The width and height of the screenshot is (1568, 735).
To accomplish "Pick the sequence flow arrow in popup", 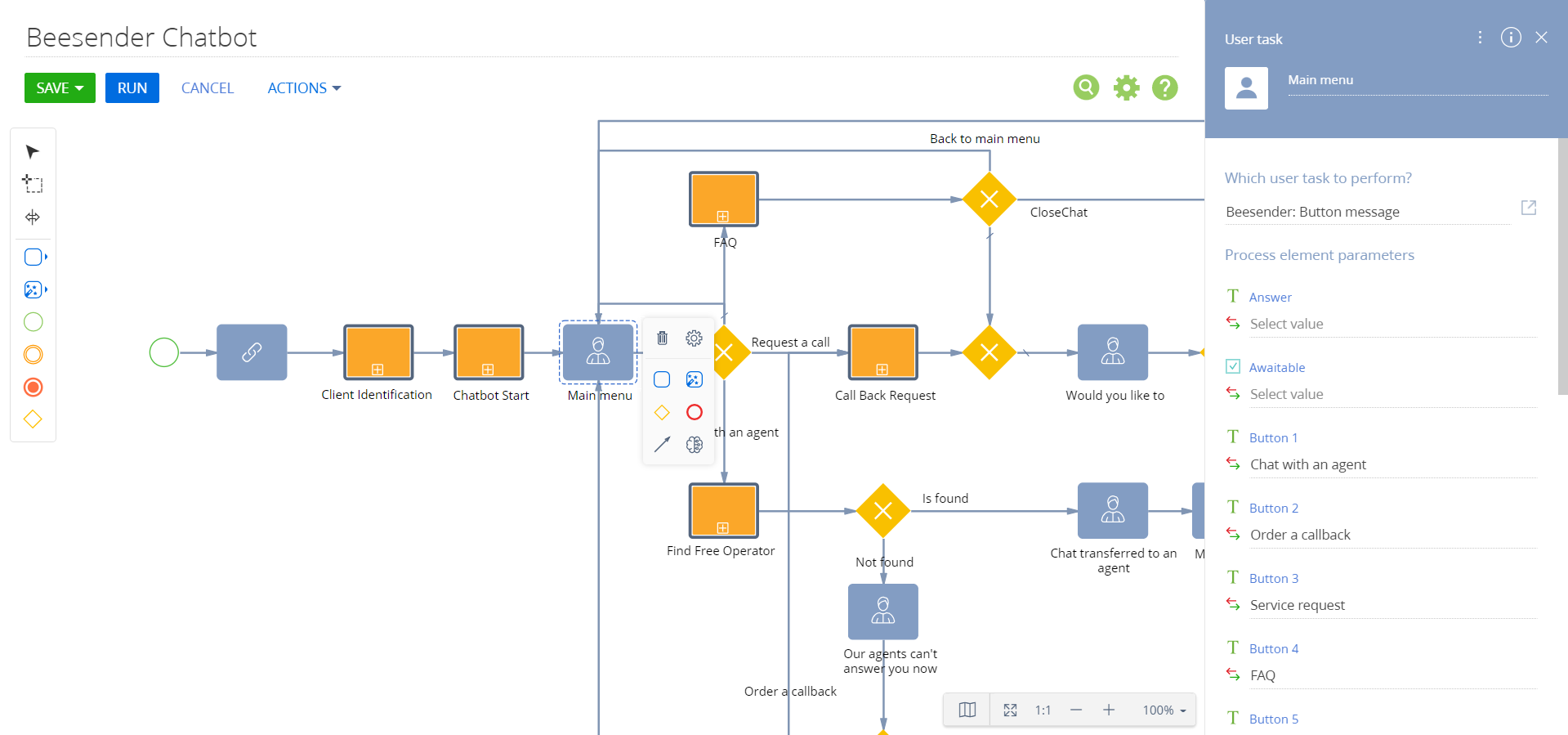I will [x=662, y=444].
